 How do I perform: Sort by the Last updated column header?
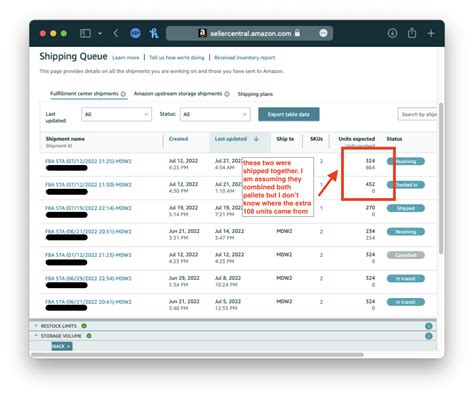[x=231, y=139]
